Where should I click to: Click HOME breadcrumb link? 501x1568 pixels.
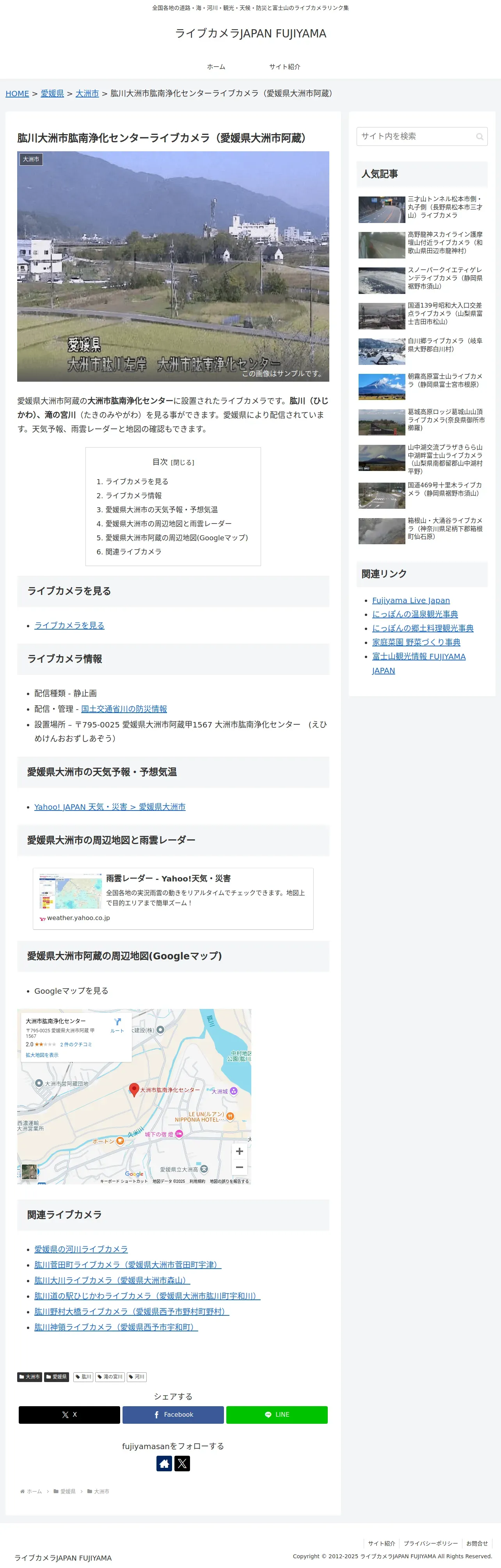point(17,94)
